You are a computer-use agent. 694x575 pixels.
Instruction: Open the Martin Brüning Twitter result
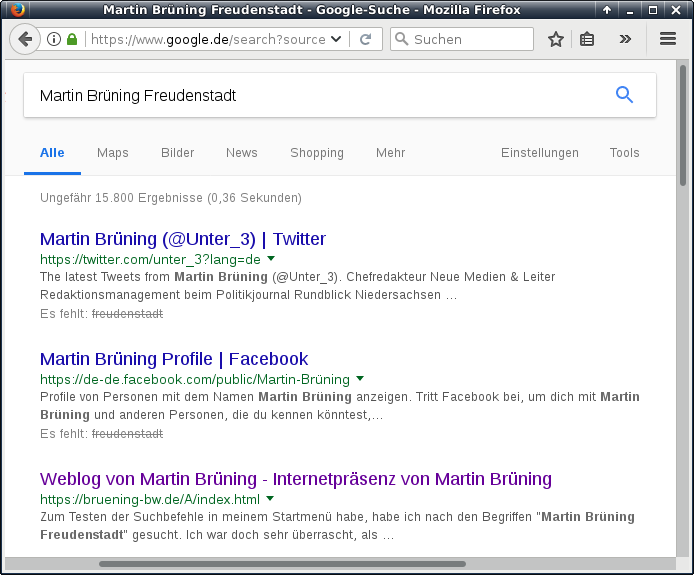(183, 239)
